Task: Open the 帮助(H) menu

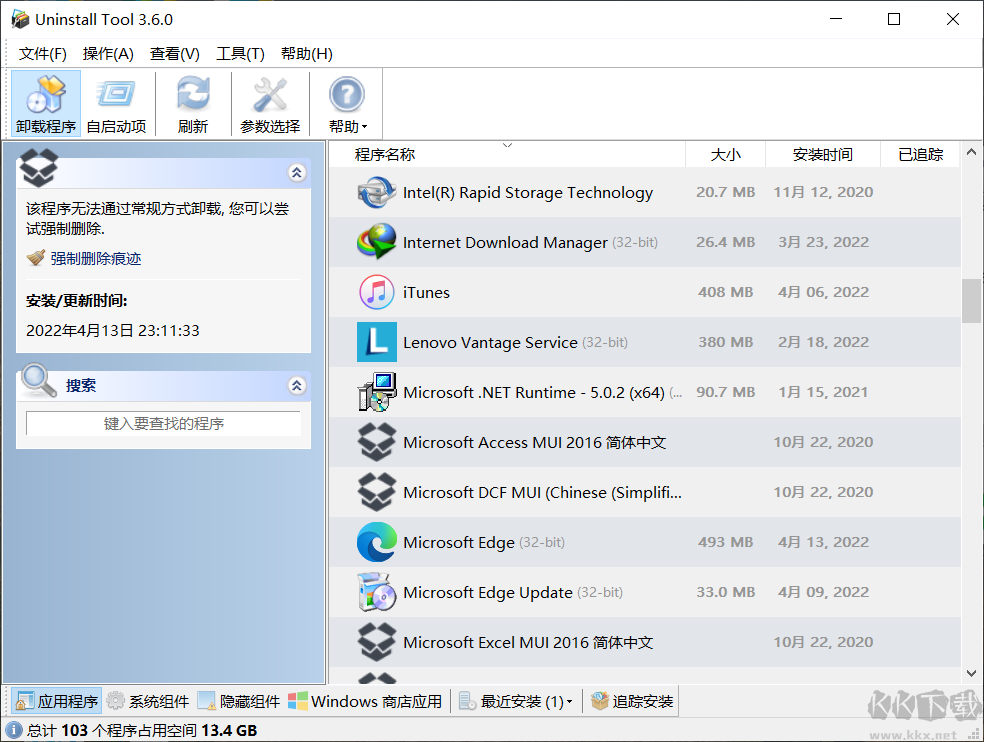Action: pyautogui.click(x=307, y=54)
